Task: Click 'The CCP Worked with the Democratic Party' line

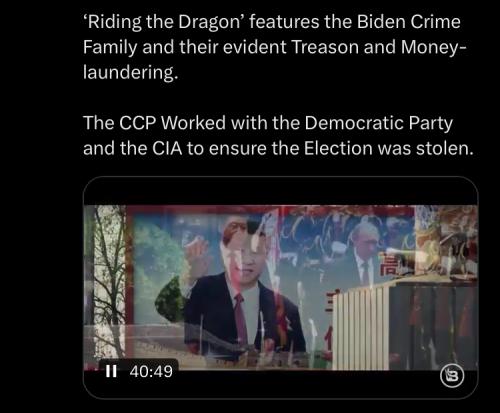Action: click(x=268, y=123)
